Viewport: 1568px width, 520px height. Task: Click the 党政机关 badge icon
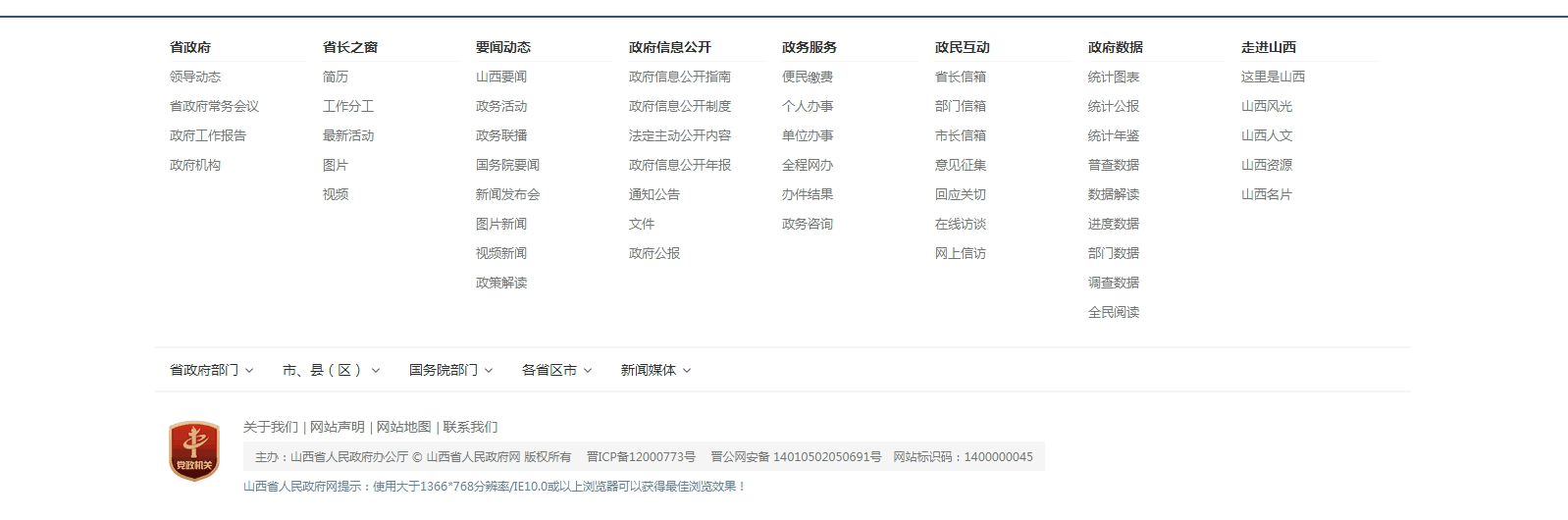pyautogui.click(x=194, y=451)
